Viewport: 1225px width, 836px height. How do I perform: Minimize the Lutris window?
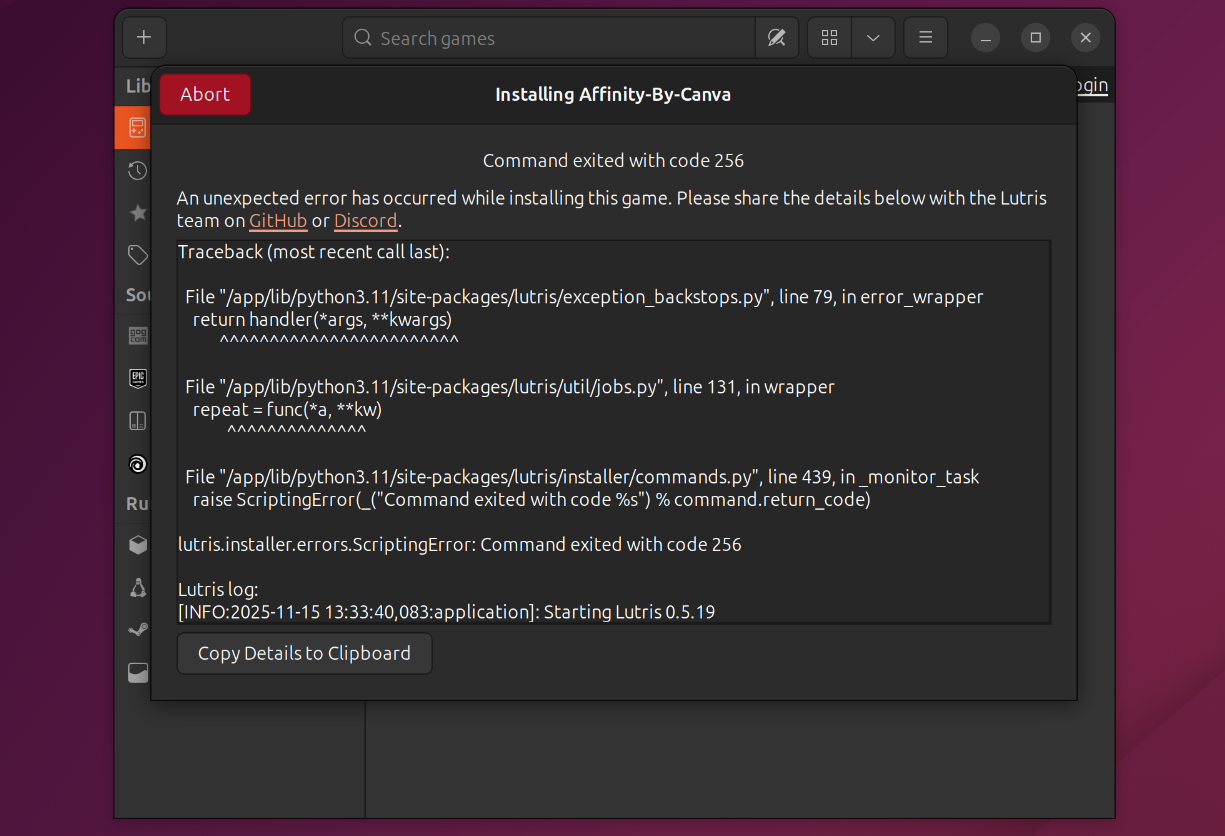986,38
